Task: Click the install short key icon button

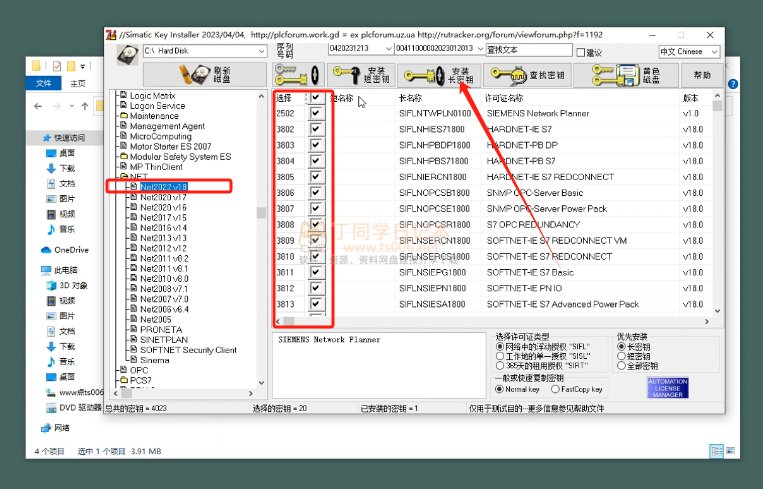Action: 361,75
